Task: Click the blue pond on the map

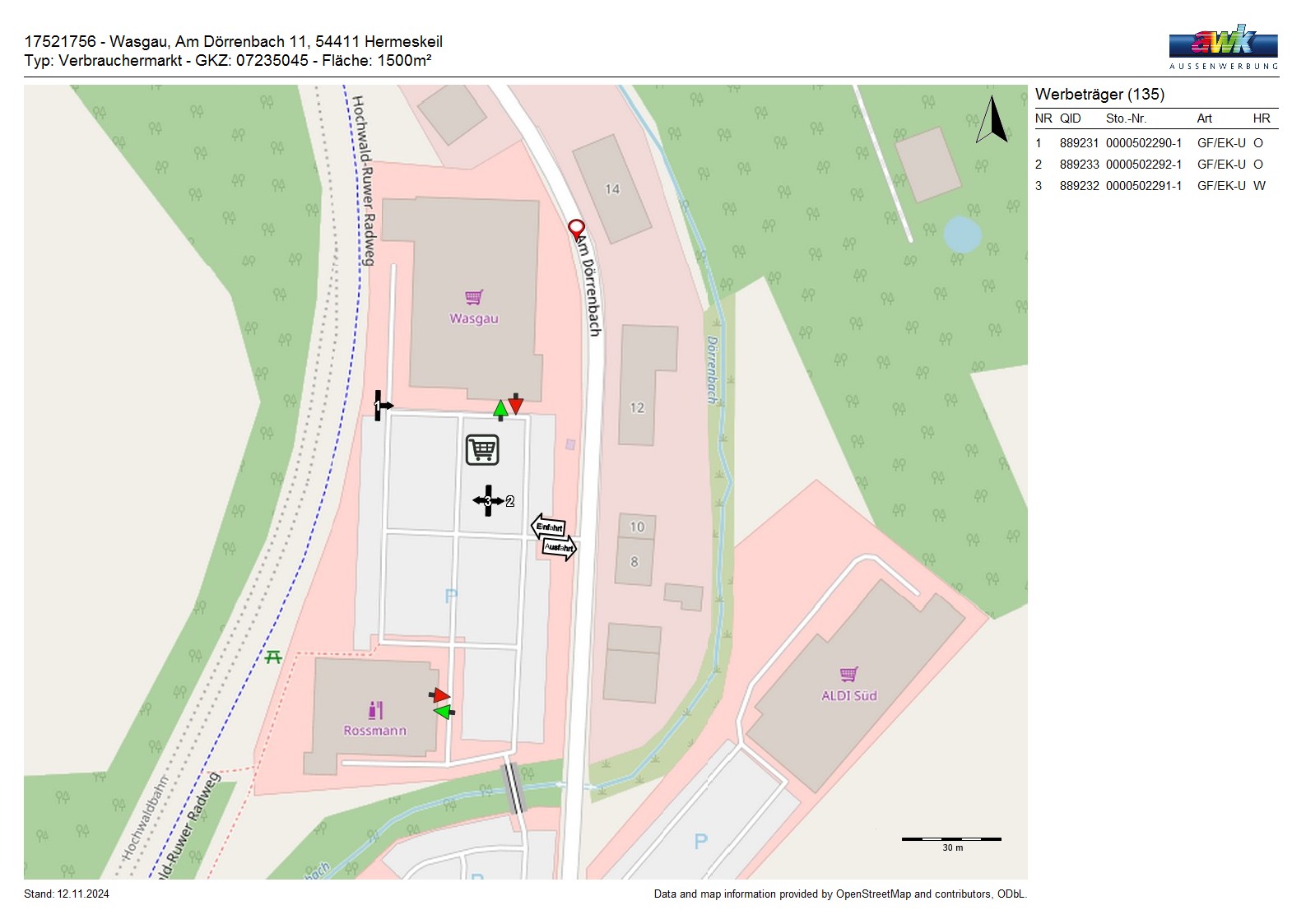Action: pos(961,234)
